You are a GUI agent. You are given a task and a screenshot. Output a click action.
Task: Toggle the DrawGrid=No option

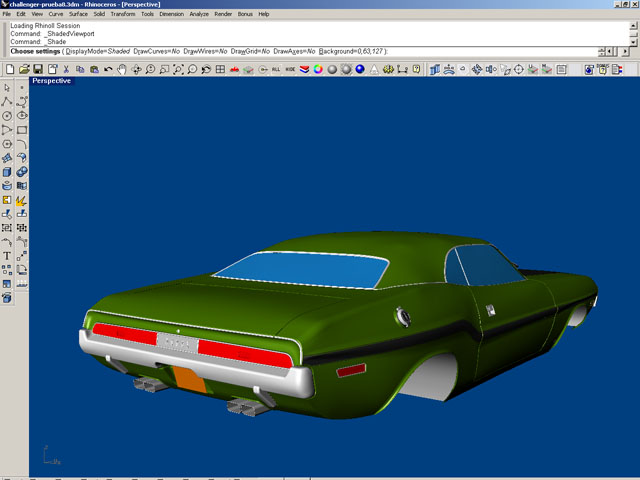point(250,51)
